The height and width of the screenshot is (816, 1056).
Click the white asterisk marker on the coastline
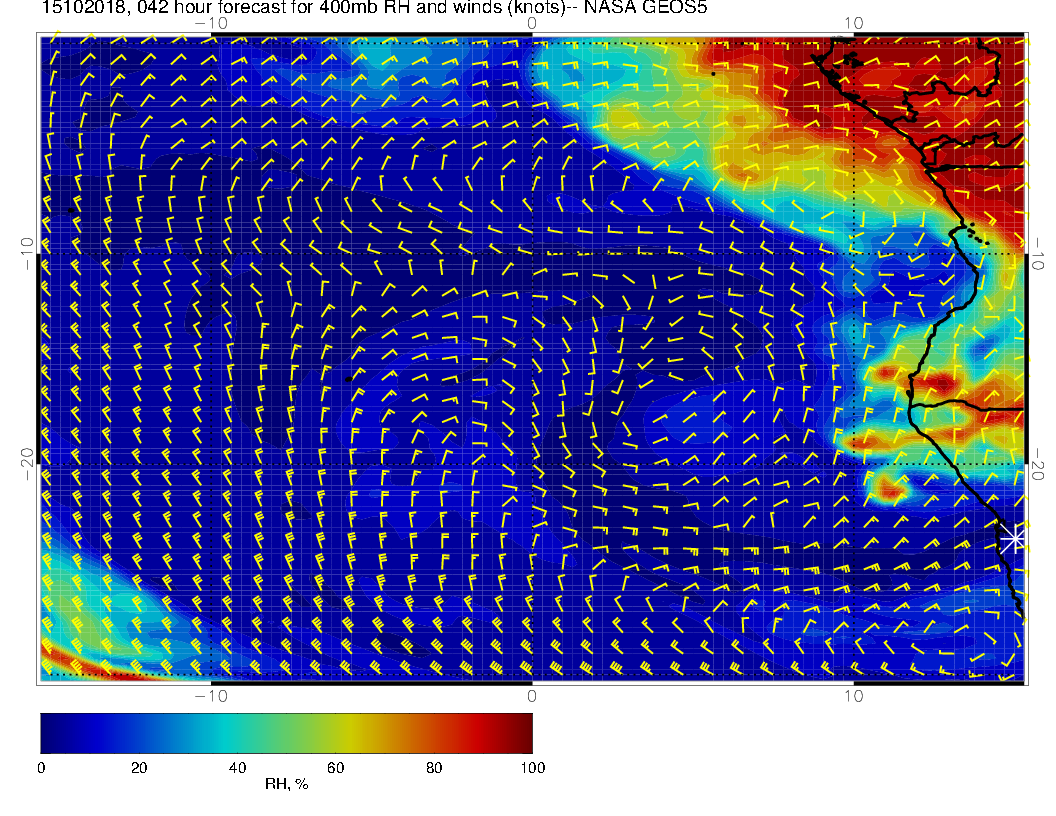[x=1012, y=539]
